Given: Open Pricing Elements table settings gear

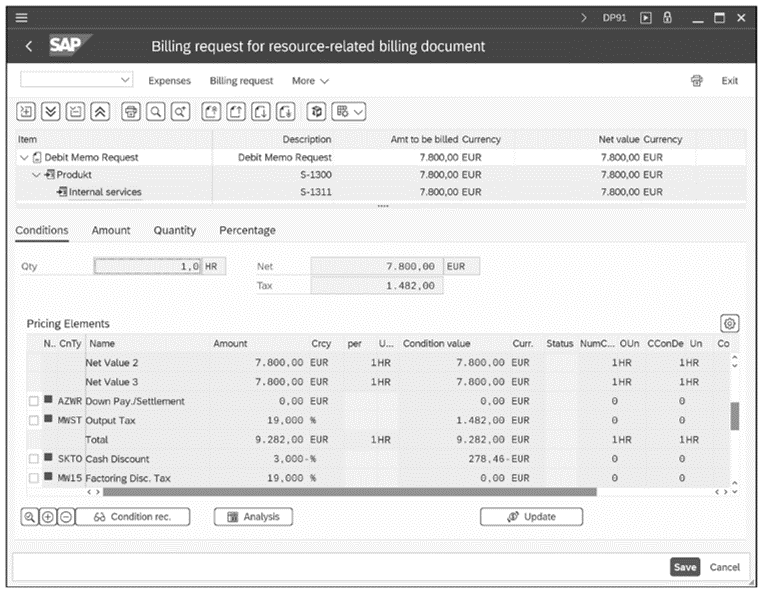Looking at the screenshot, I should pyautogui.click(x=729, y=324).
